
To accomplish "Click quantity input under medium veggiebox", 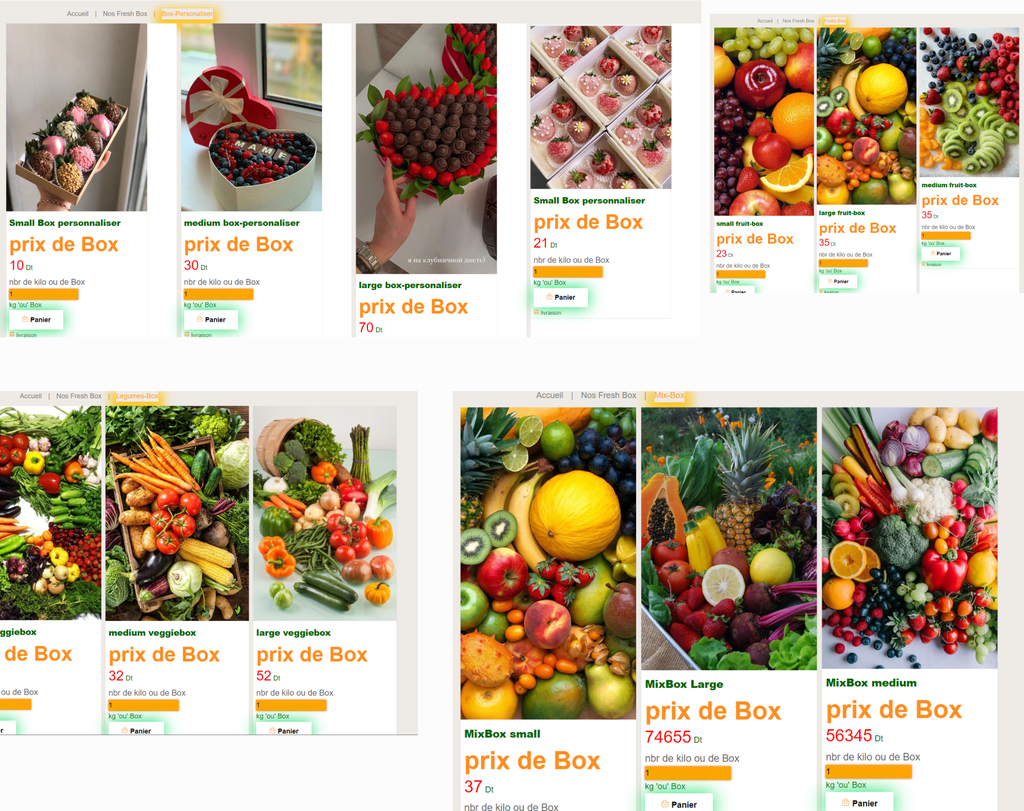I will pos(144,705).
